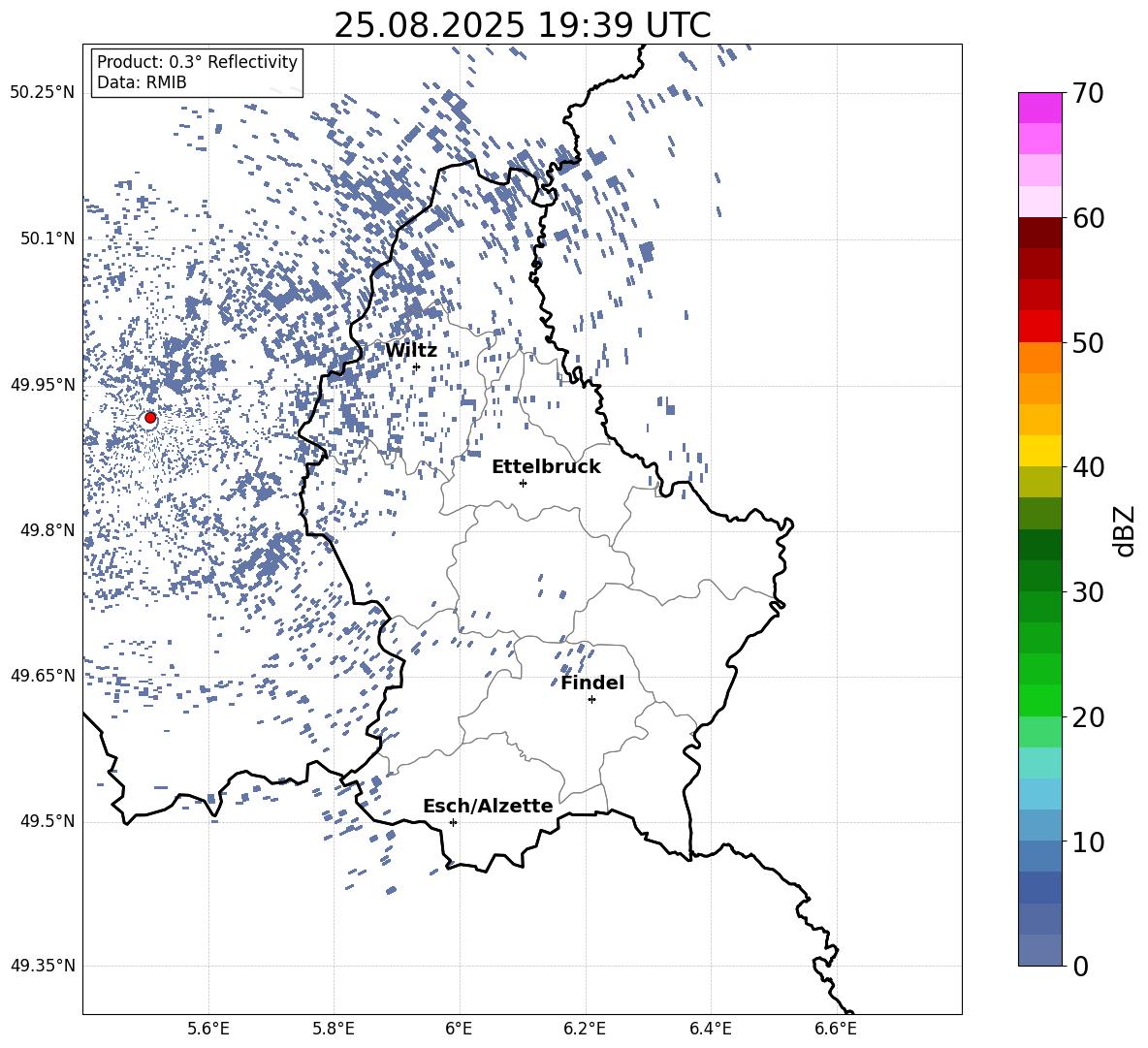Click the cross marker below Findel

pyautogui.click(x=591, y=700)
